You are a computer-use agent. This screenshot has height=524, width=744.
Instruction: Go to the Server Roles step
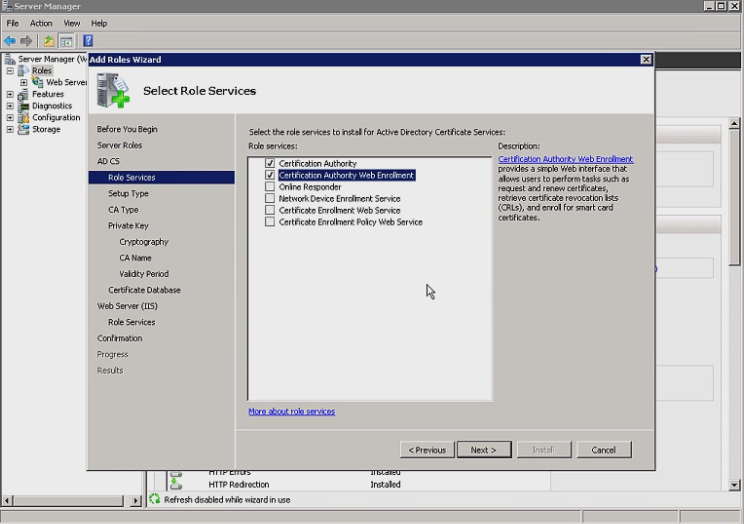[120, 145]
